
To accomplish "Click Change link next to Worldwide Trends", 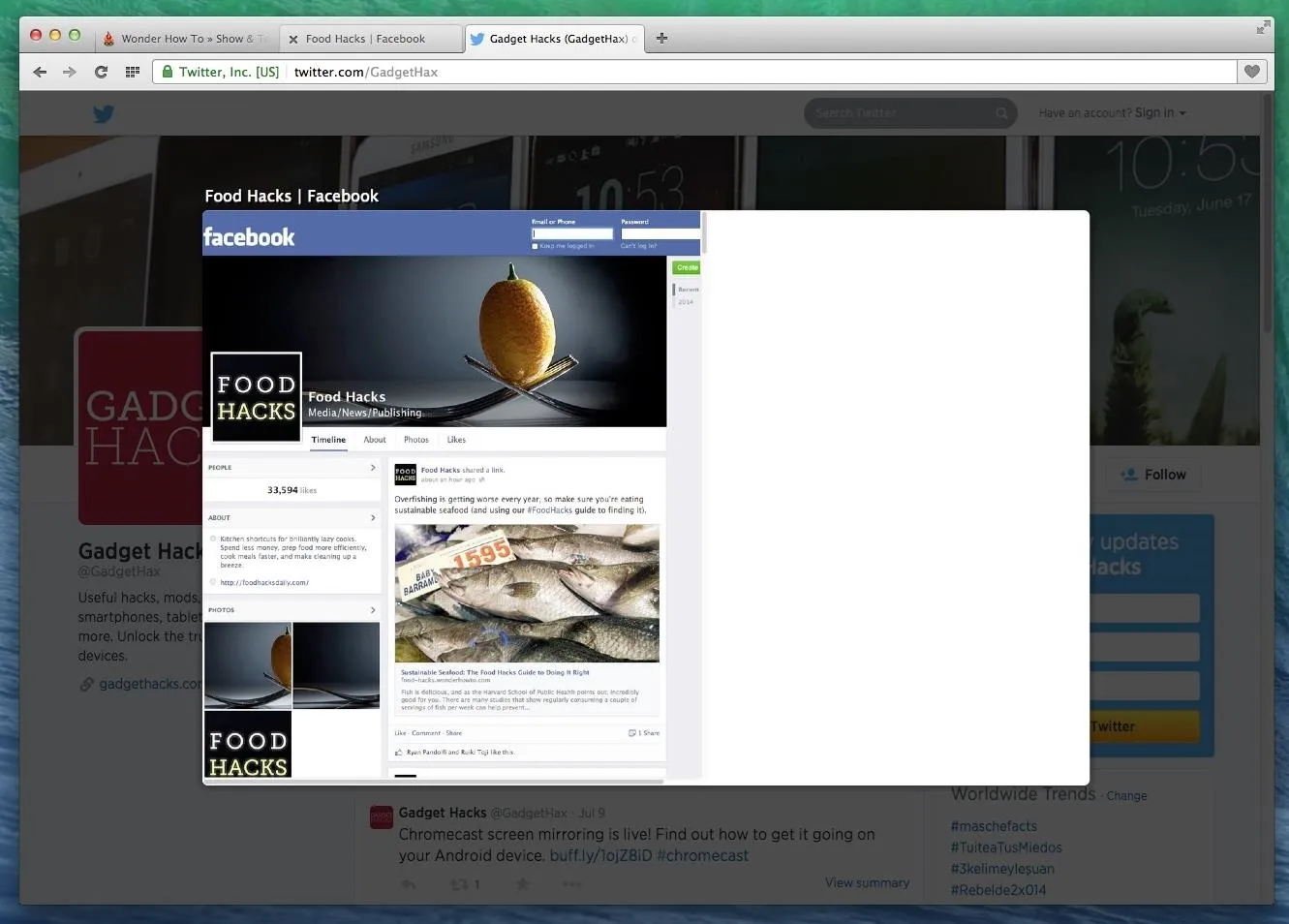I will 1126,796.
